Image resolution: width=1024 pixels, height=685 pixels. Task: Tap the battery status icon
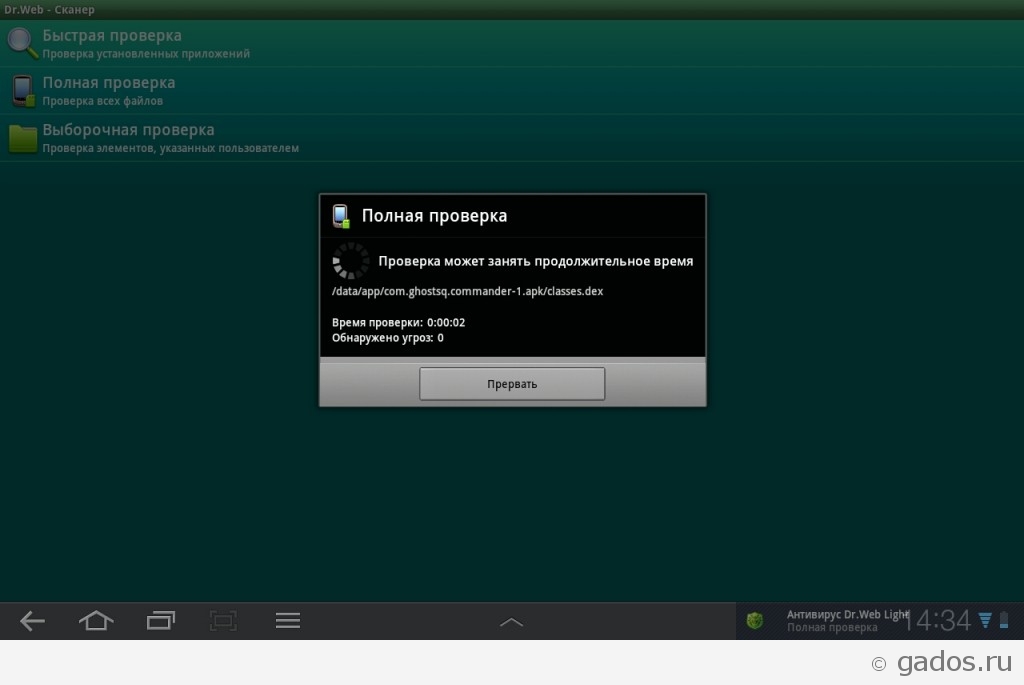point(1004,620)
